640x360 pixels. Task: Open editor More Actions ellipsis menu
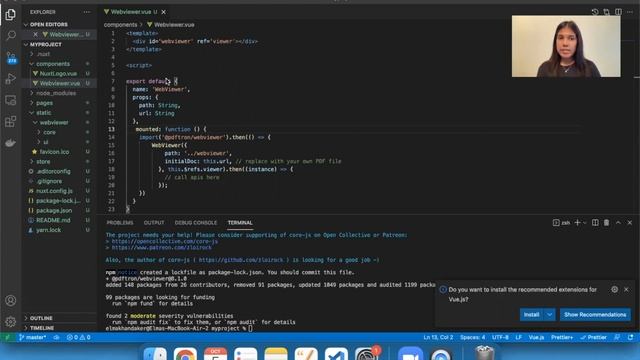click(630, 12)
